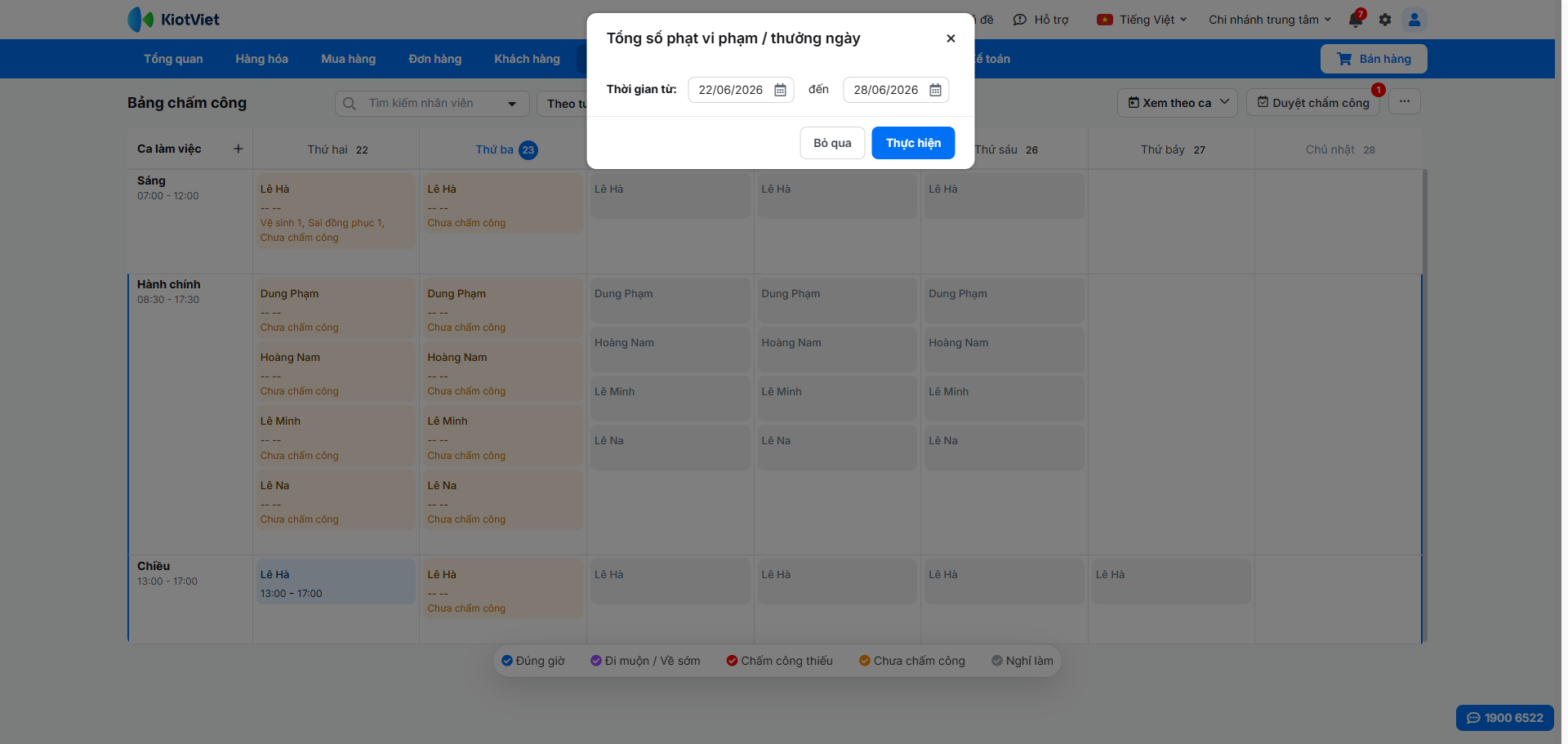Open Hoàng Nam's Tuesday Hành chính shift card
Image resolution: width=1568 pixels, height=744 pixels.
pos(503,372)
